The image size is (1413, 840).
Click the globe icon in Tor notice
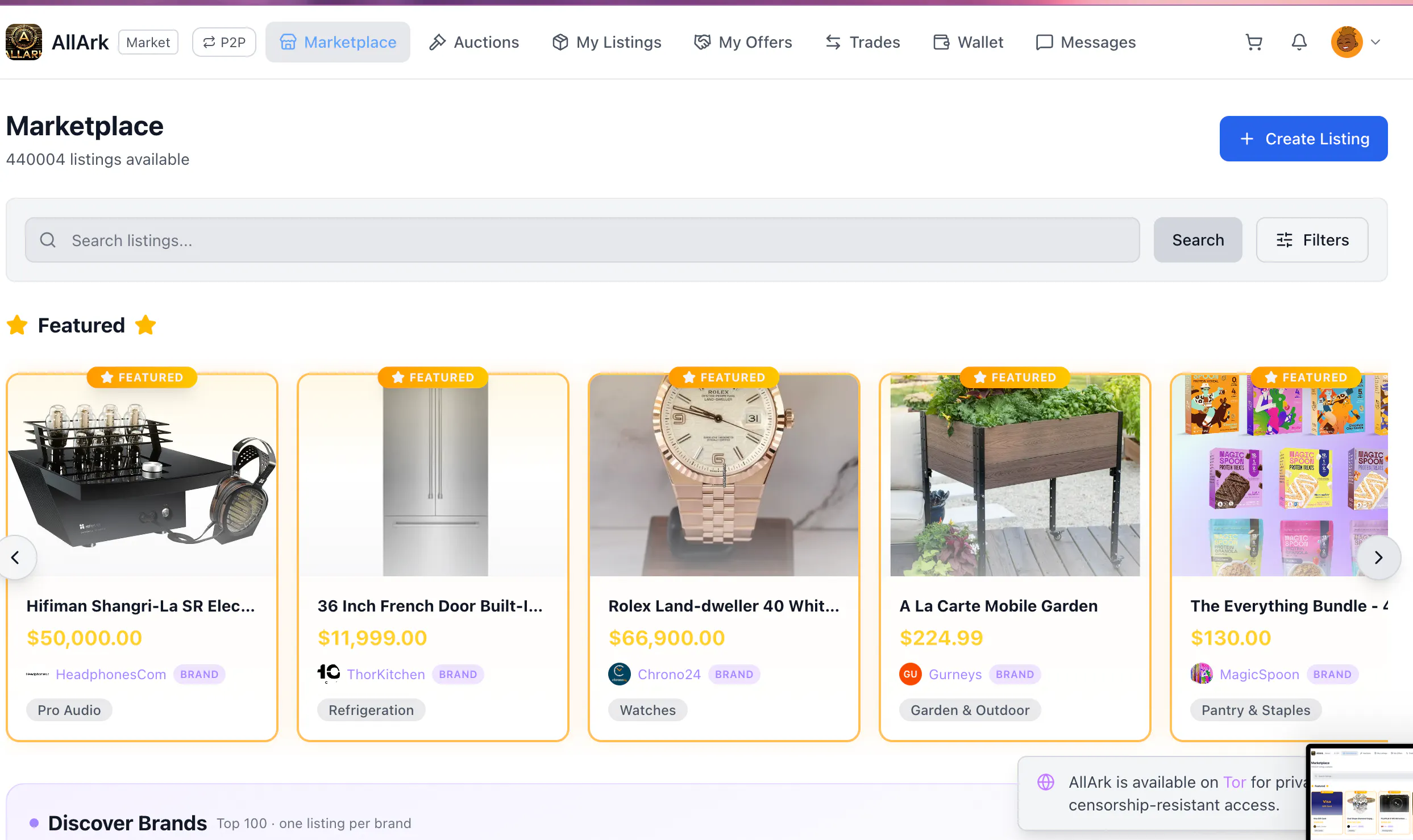[x=1046, y=782]
